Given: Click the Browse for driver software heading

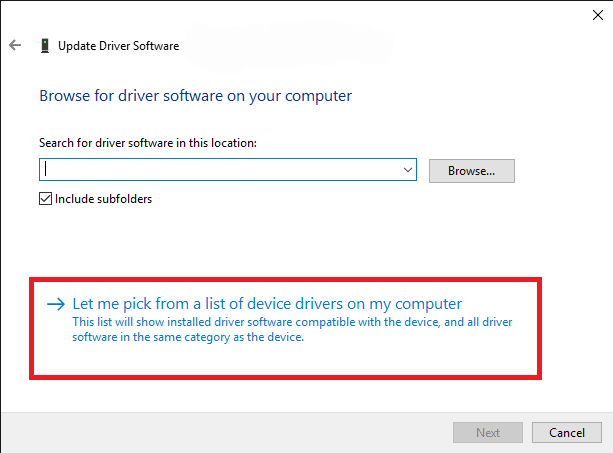Looking at the screenshot, I should (x=195, y=96).
